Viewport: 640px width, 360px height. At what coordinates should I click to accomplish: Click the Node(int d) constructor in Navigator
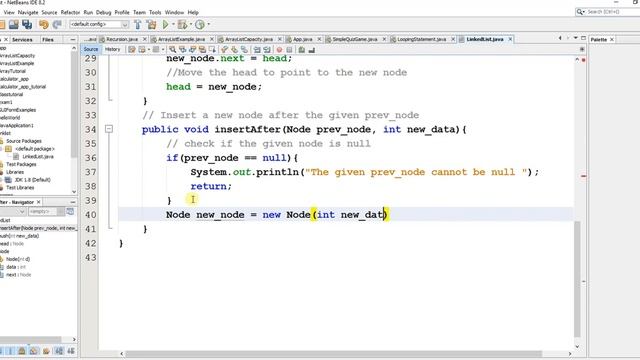pos(18,259)
